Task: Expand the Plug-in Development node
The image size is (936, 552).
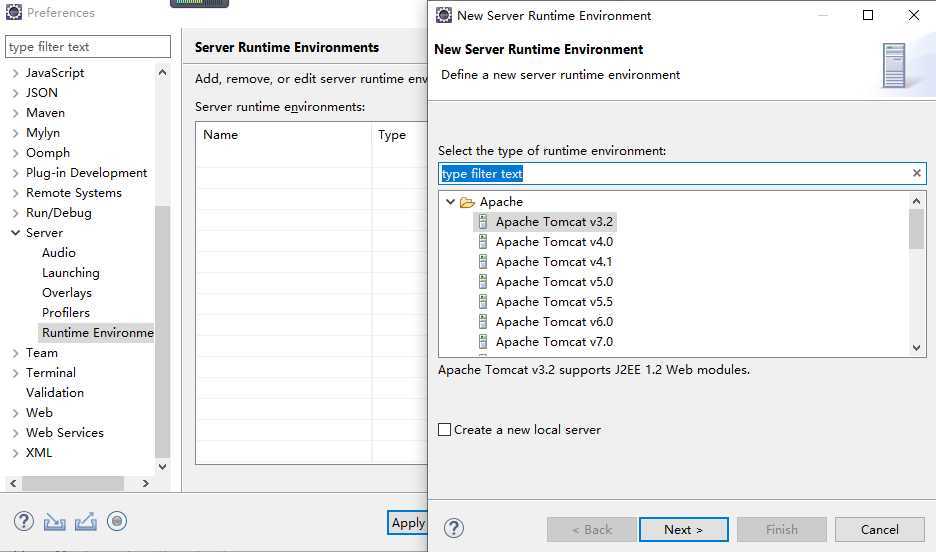Action: (16, 173)
